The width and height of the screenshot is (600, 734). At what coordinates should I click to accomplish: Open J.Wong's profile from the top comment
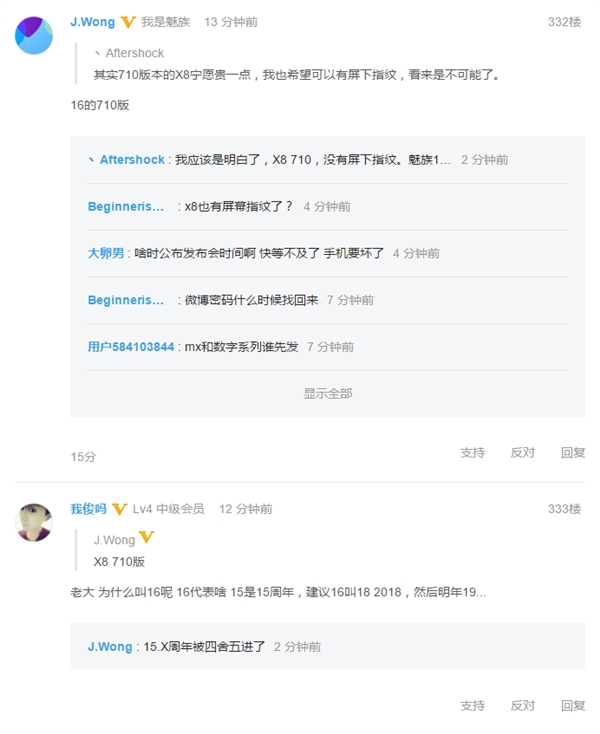coord(92,22)
